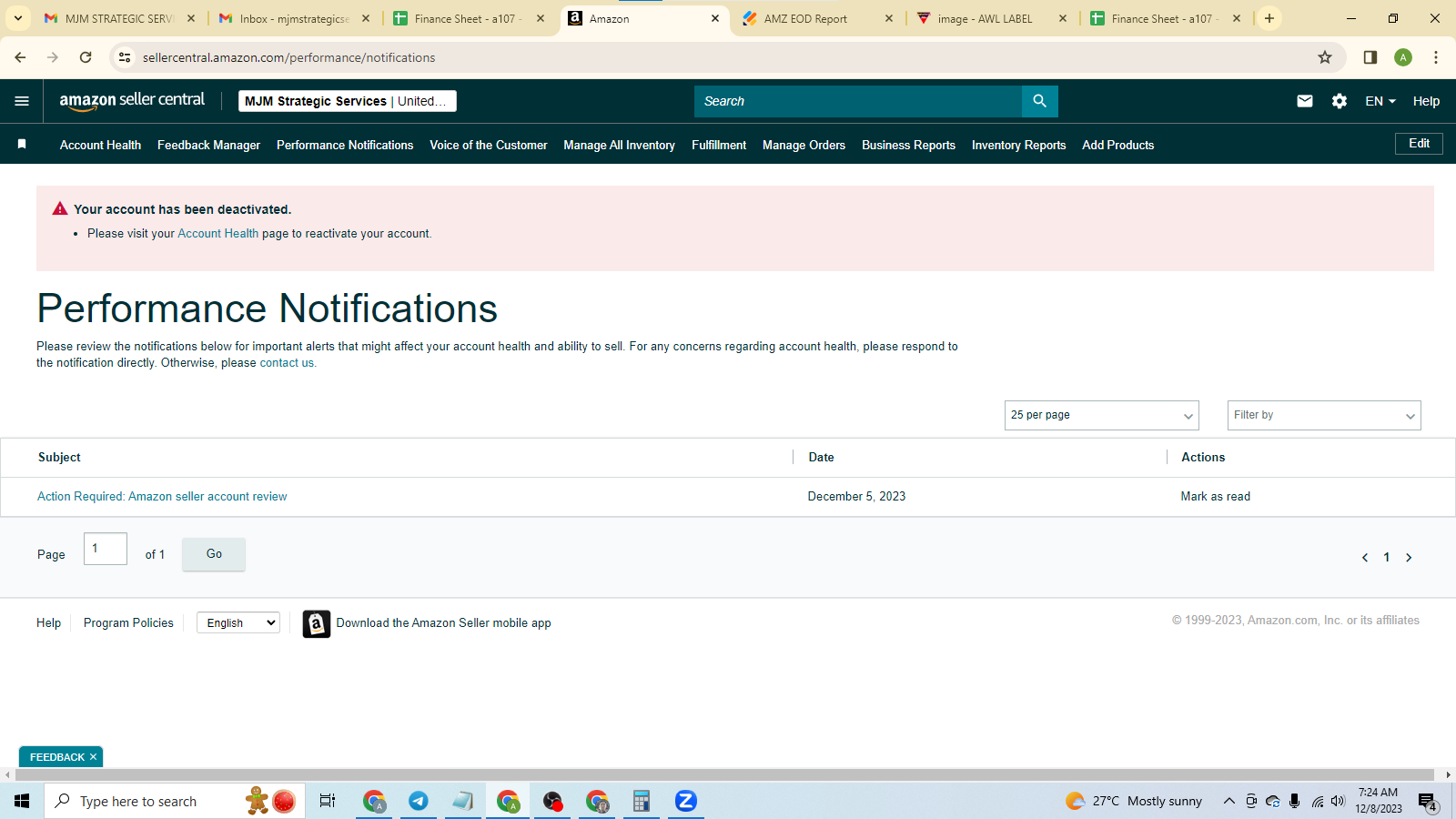Open Add Products menu item
1456x819 pixels.
click(x=1117, y=145)
